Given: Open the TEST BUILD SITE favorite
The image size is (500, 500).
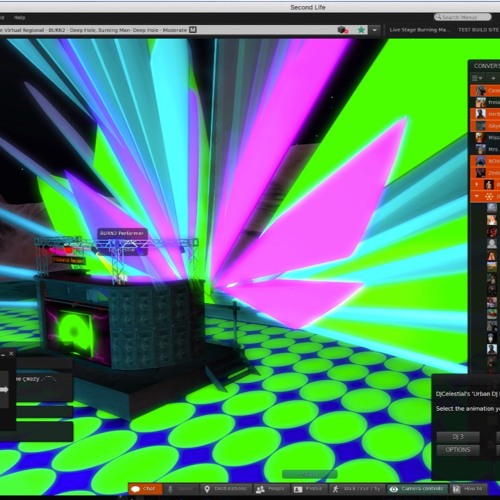Looking at the screenshot, I should pyautogui.click(x=479, y=30).
